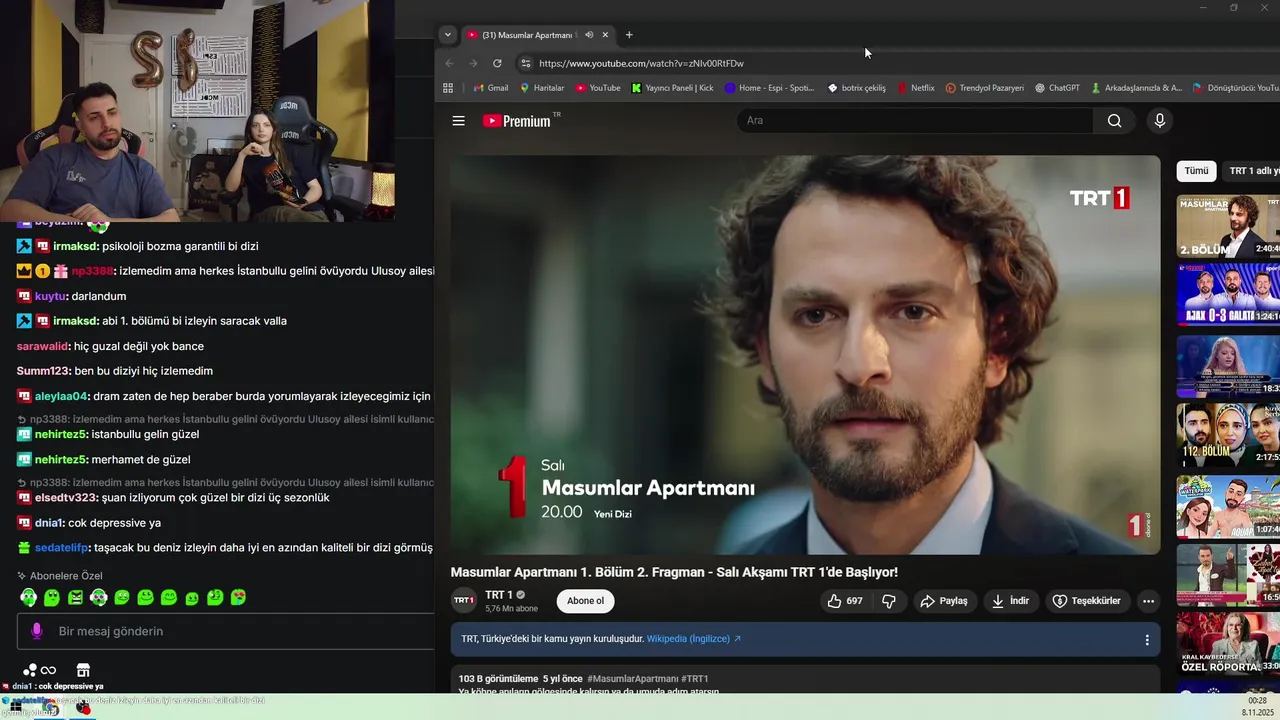The width and height of the screenshot is (1280, 720).
Task: Open Yayıncı Paneli | Kick bookmark
Action: [x=672, y=88]
